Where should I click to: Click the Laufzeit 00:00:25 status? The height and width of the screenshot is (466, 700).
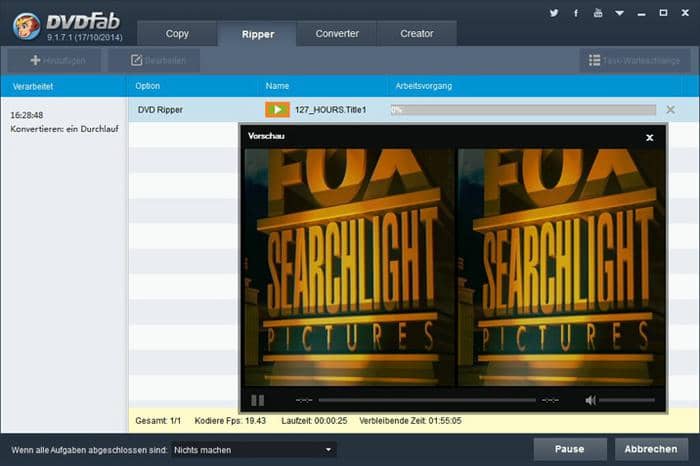tap(314, 420)
